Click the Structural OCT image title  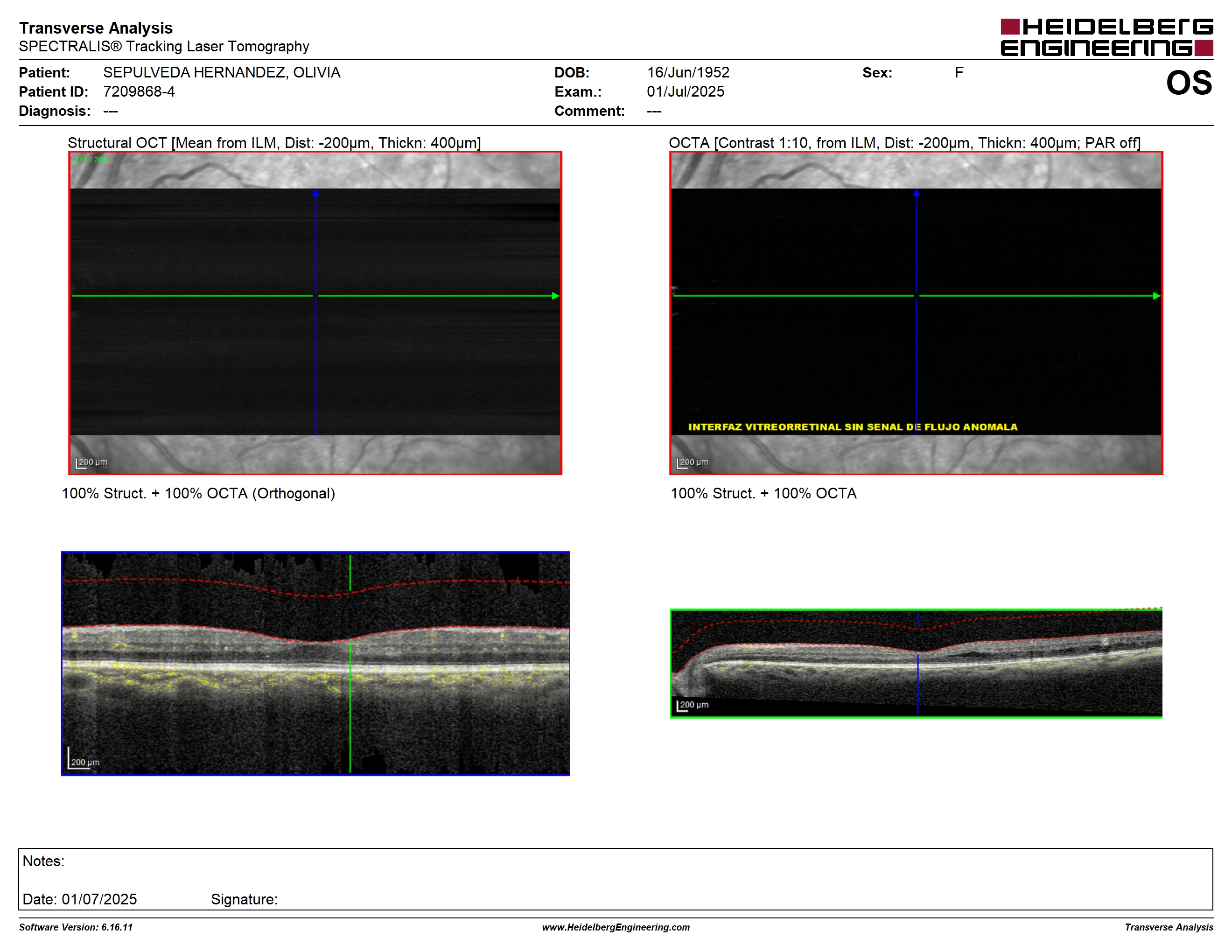tap(274, 143)
